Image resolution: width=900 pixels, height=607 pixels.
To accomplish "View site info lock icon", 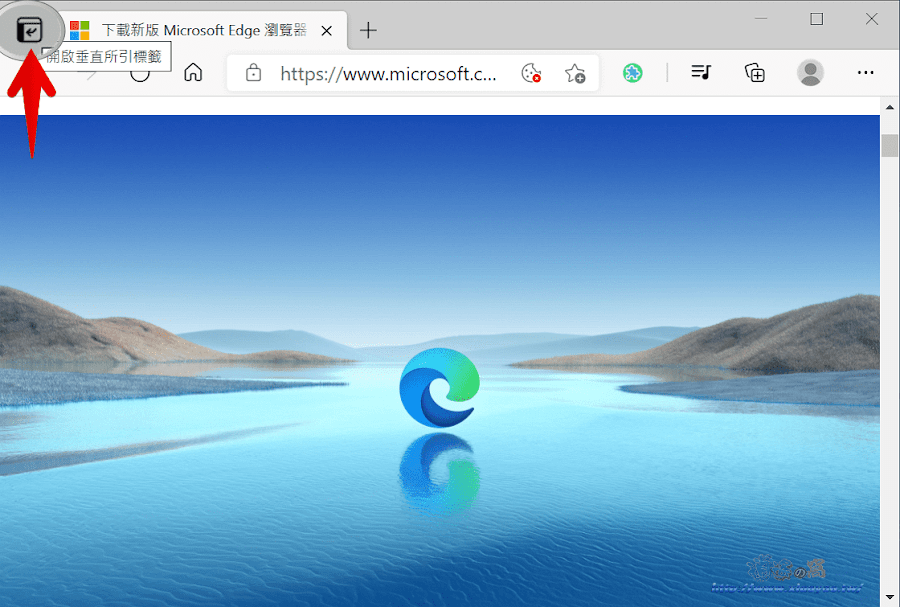I will click(253, 73).
